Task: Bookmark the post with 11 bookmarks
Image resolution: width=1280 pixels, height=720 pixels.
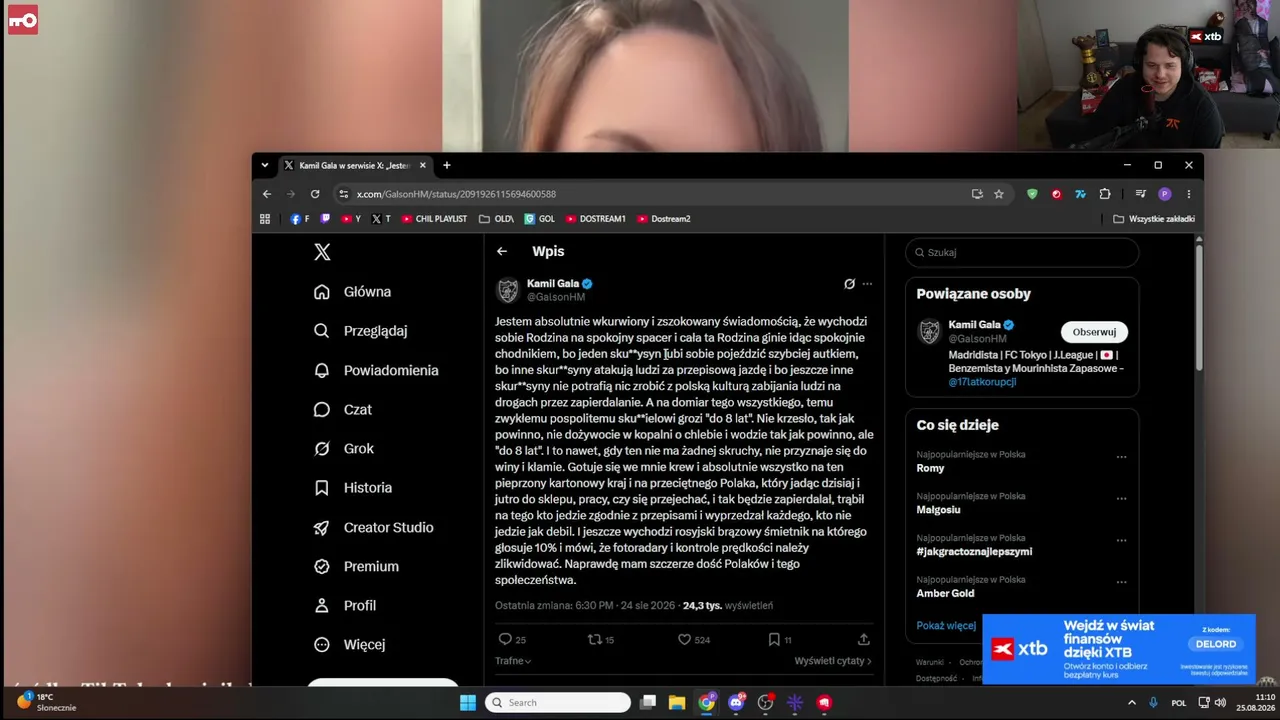Action: pyautogui.click(x=774, y=639)
